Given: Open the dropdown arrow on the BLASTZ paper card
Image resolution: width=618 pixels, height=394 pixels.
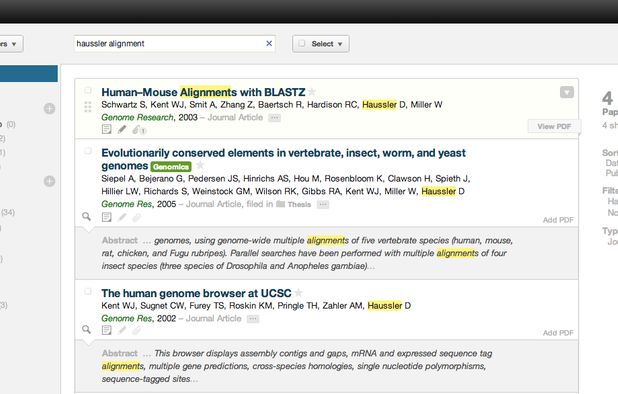Looking at the screenshot, I should [567, 92].
